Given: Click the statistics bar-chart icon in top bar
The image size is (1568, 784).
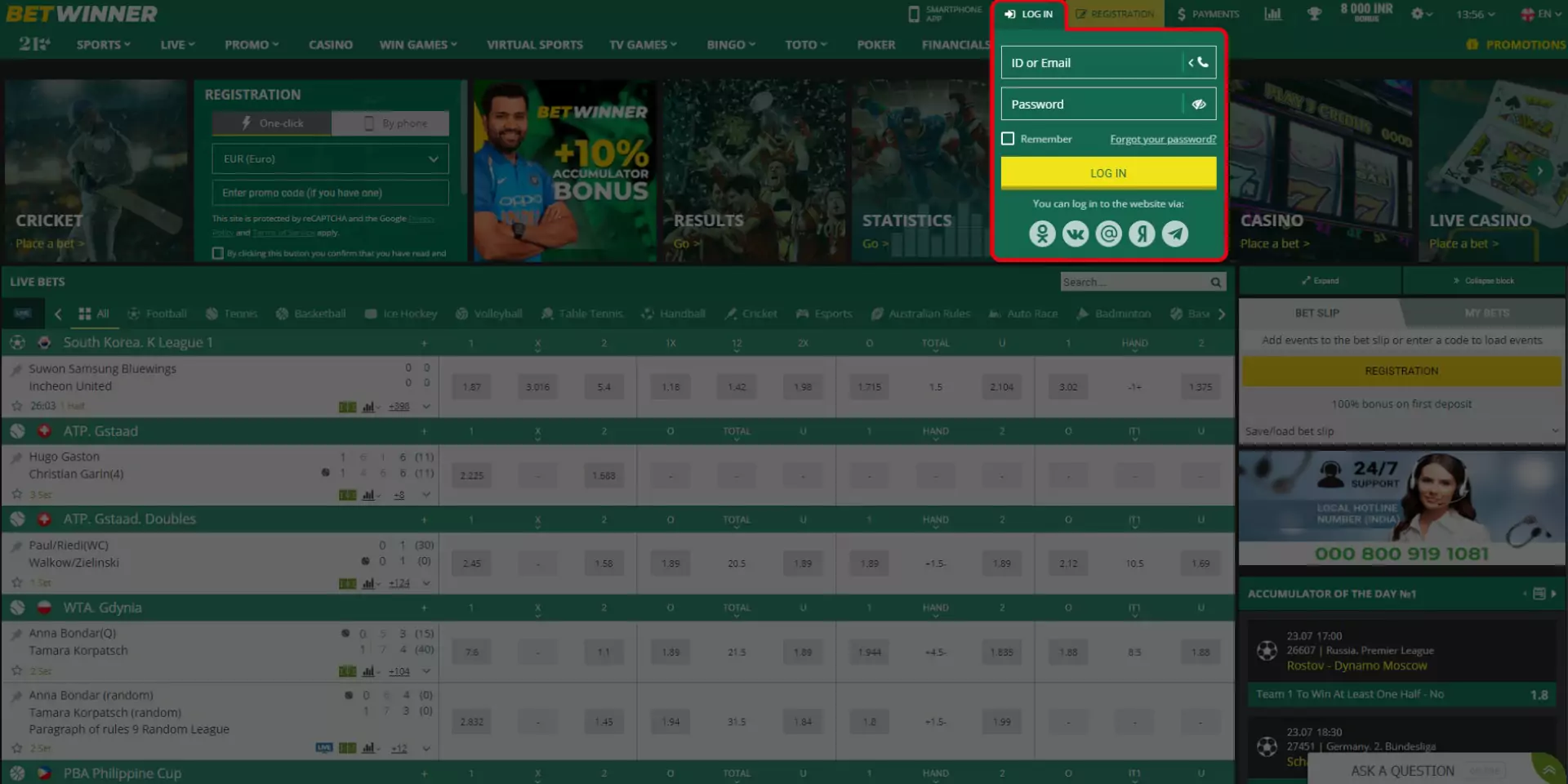Looking at the screenshot, I should [x=1274, y=14].
